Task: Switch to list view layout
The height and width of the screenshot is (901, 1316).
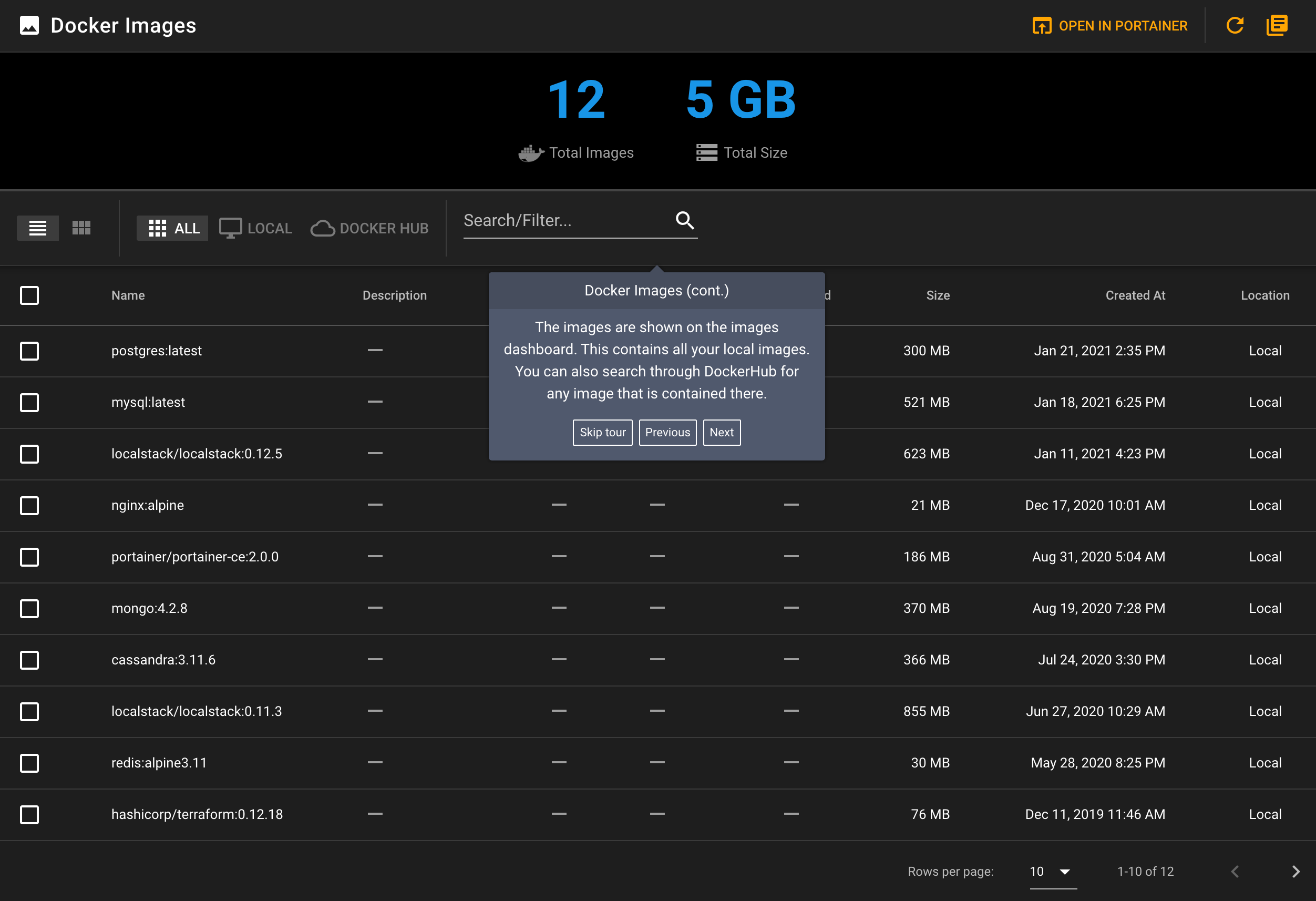Action: 38,228
